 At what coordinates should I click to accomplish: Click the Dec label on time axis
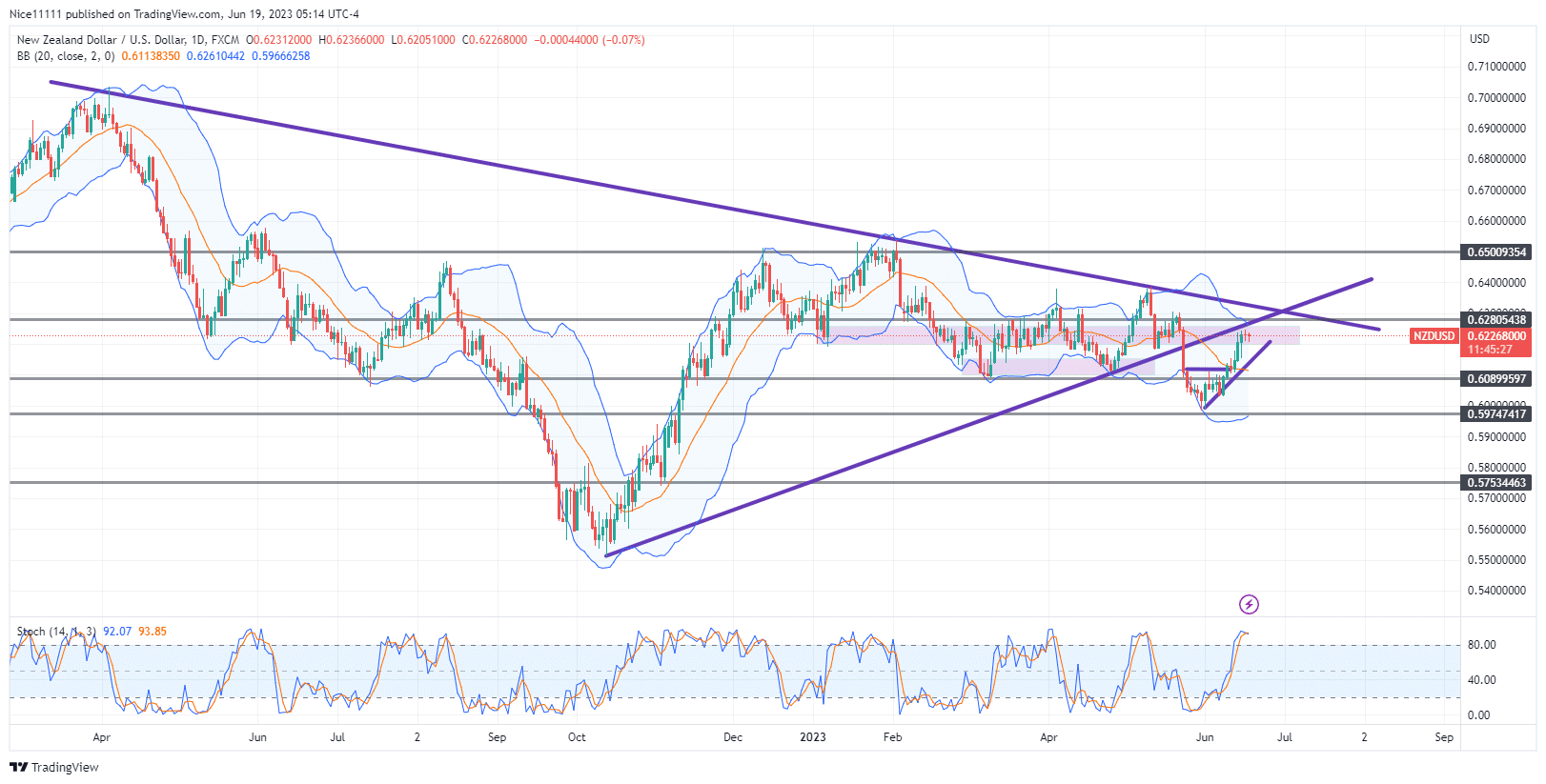click(733, 737)
